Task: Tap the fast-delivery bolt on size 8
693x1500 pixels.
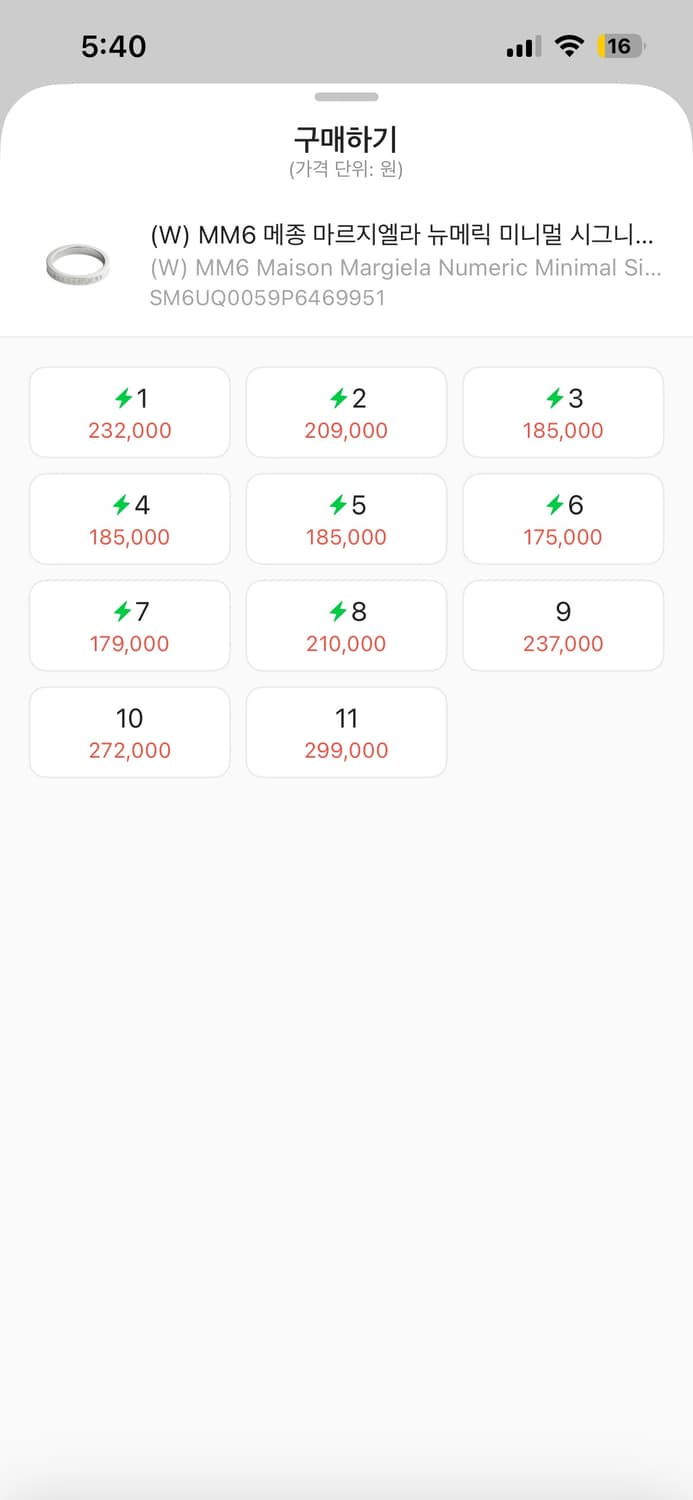Action: [x=339, y=612]
